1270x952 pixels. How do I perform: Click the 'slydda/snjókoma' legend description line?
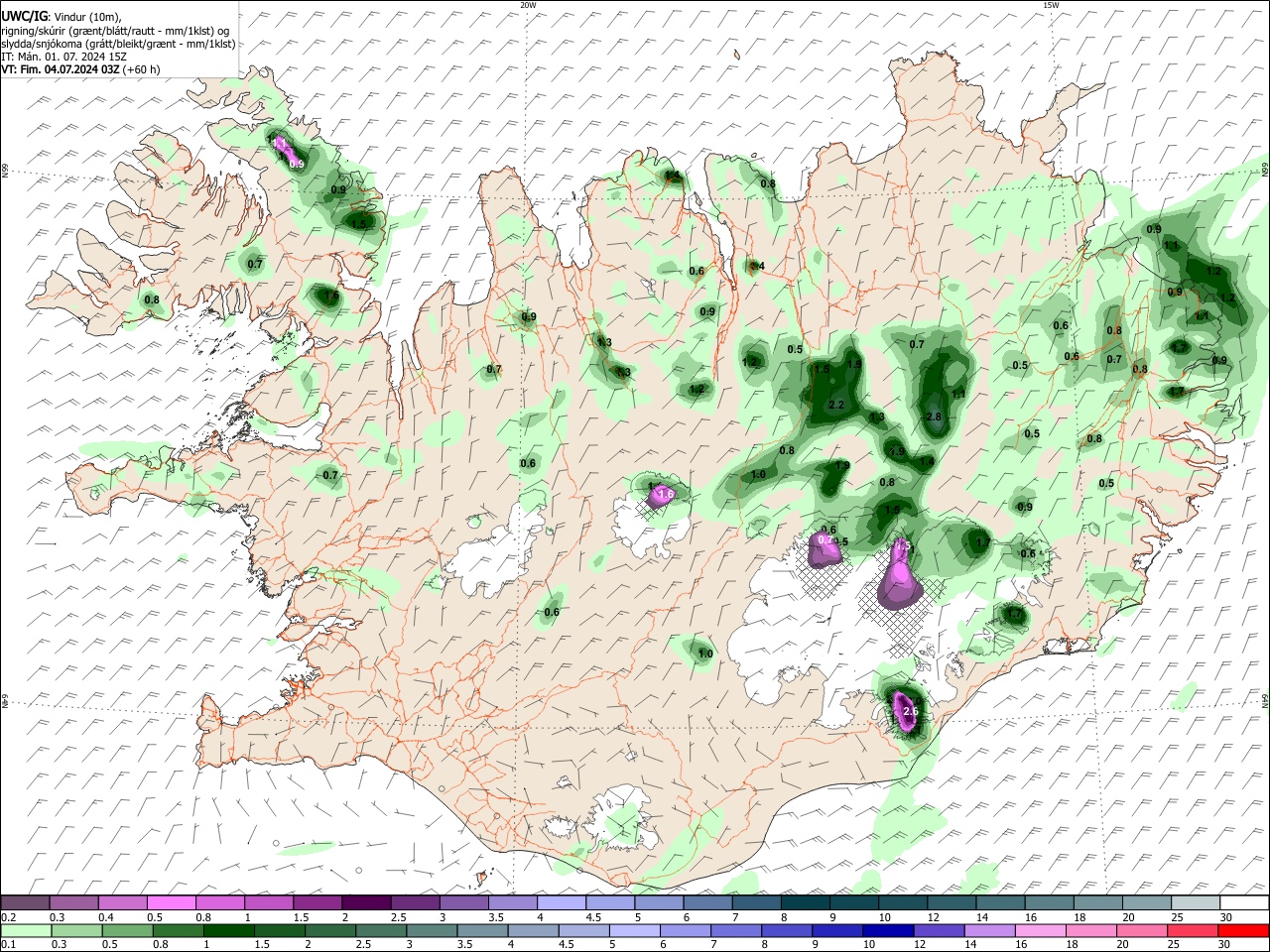click(118, 44)
